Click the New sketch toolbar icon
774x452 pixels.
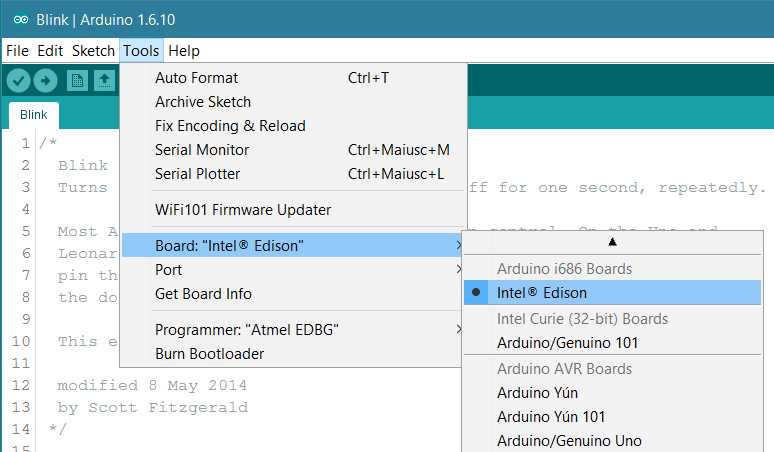click(x=76, y=80)
